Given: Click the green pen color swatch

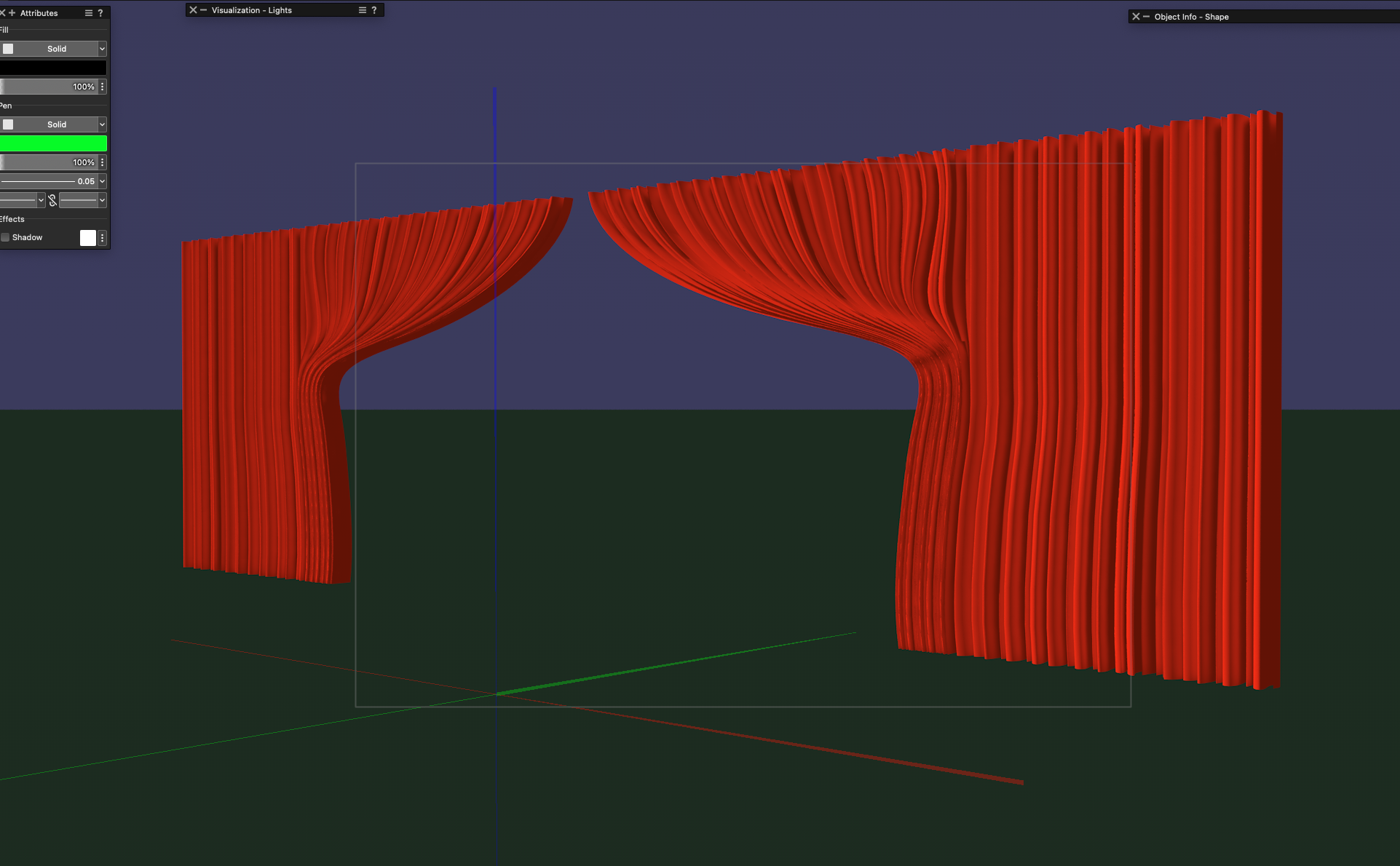Looking at the screenshot, I should pyautogui.click(x=52, y=143).
